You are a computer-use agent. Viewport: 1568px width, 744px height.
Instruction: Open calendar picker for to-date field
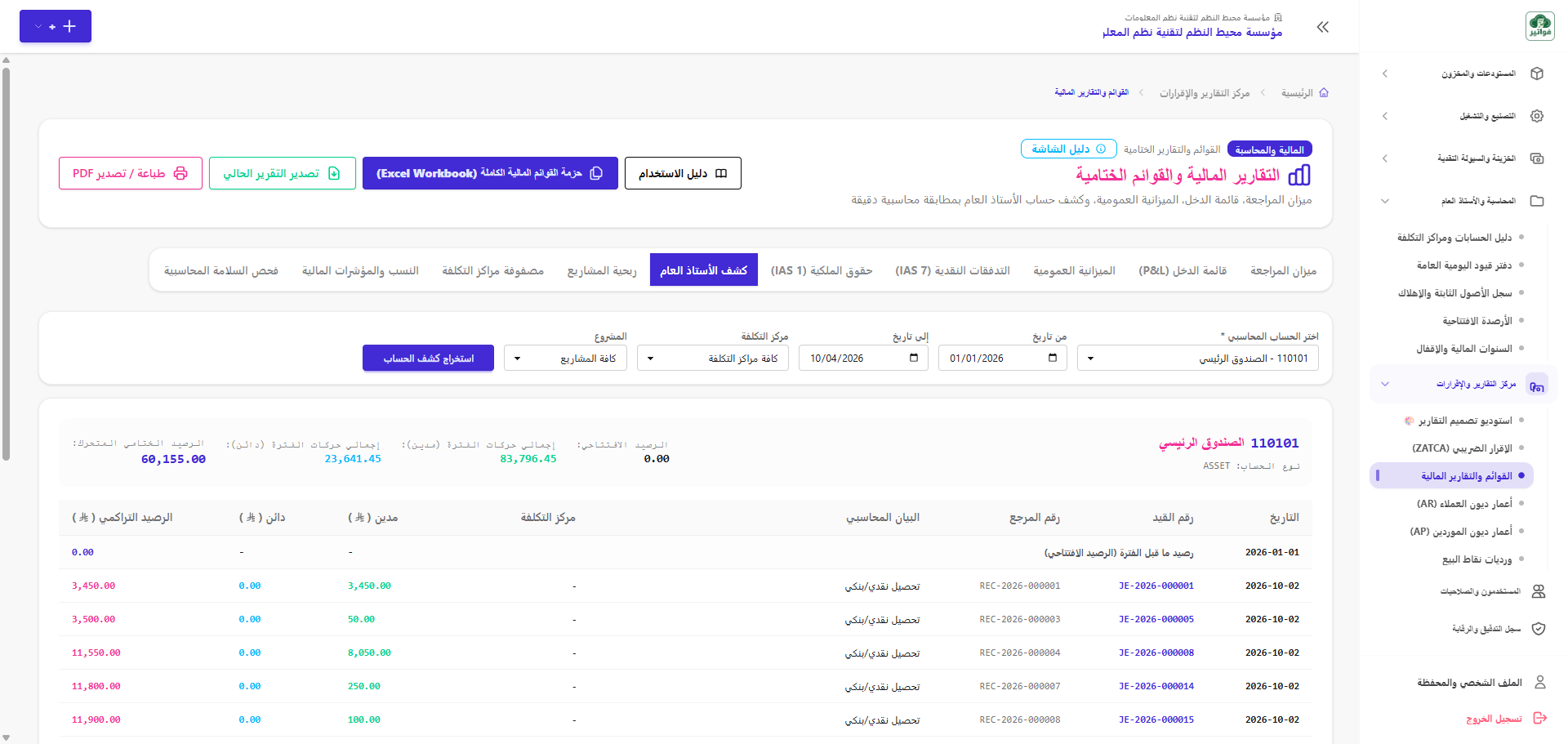[914, 358]
